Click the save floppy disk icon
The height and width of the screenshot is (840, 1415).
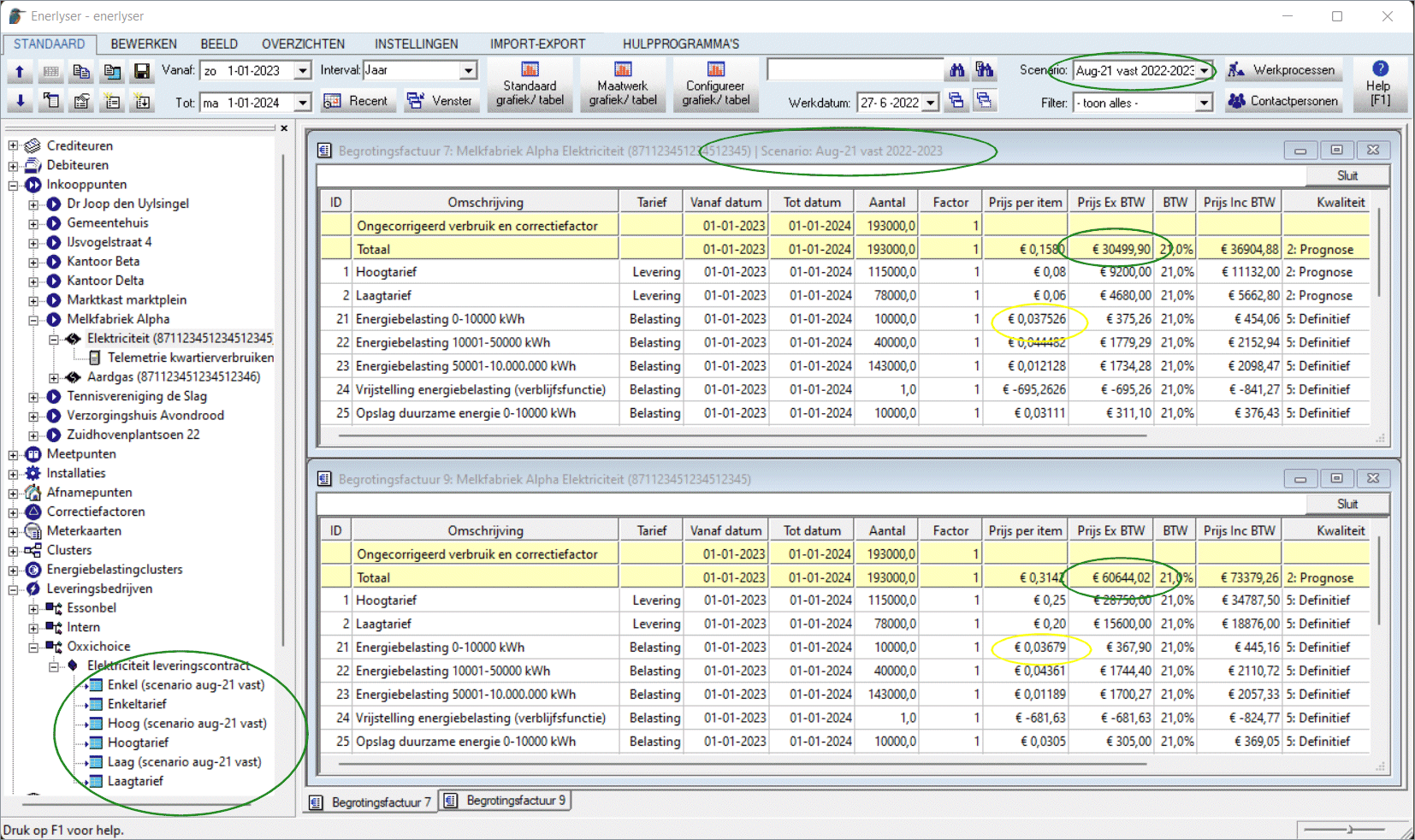[x=142, y=71]
